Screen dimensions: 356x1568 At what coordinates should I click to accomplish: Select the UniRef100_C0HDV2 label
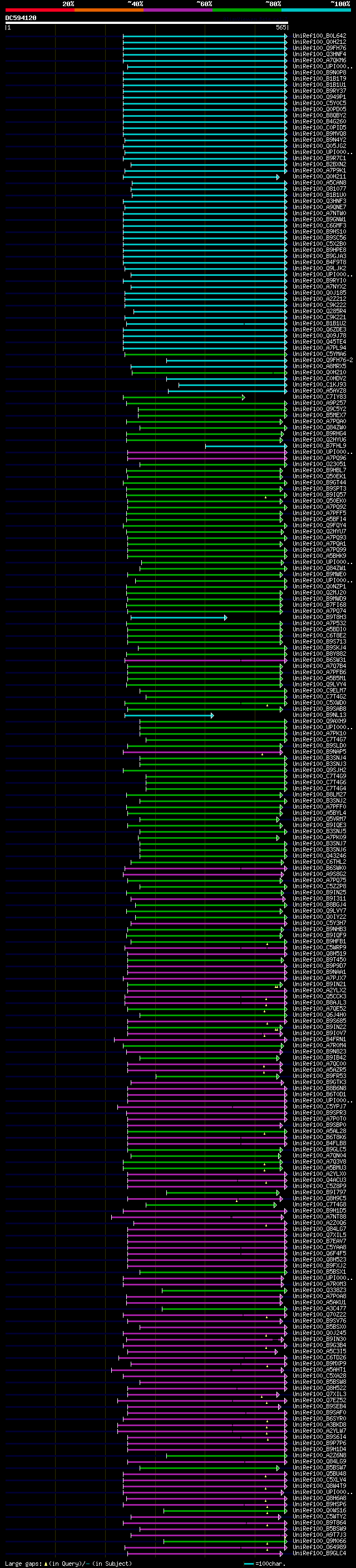319,379
